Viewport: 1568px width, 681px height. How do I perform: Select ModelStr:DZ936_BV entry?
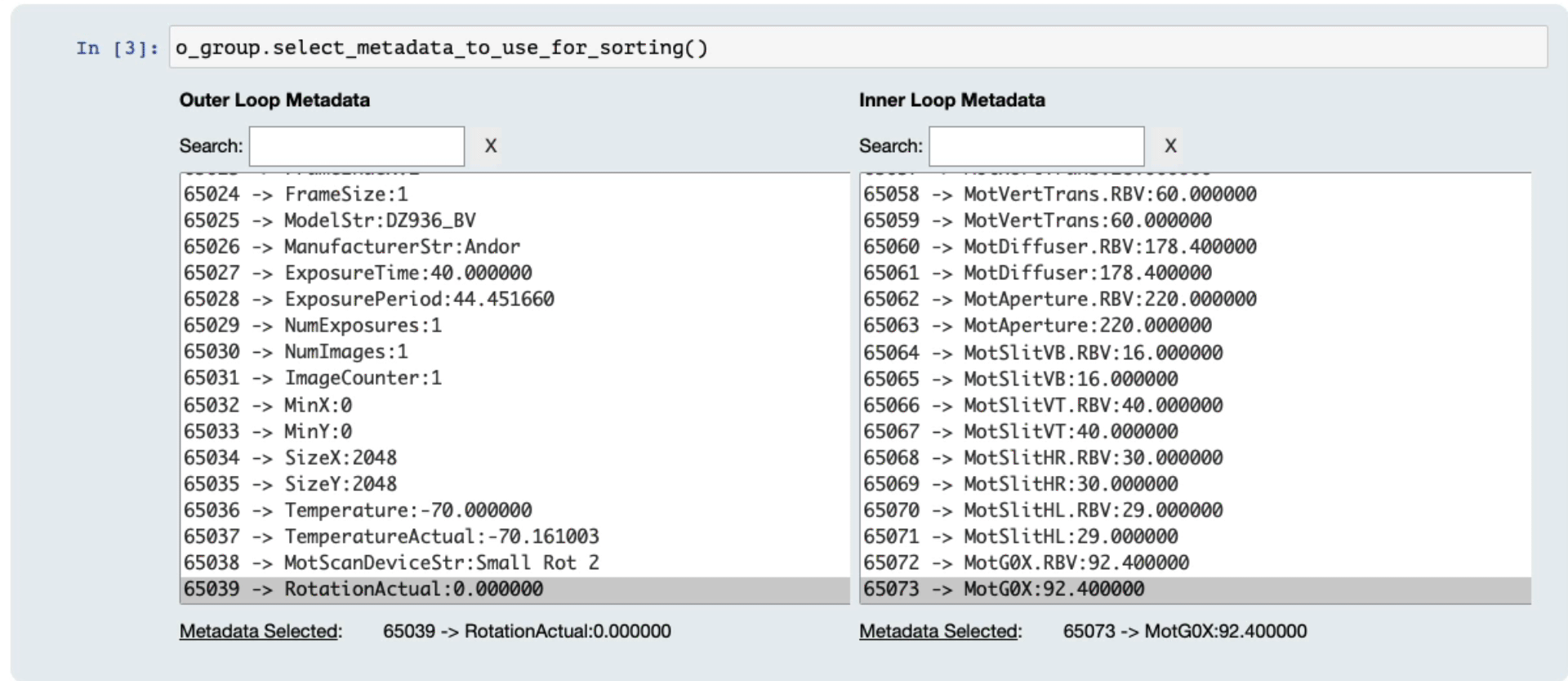379,220
